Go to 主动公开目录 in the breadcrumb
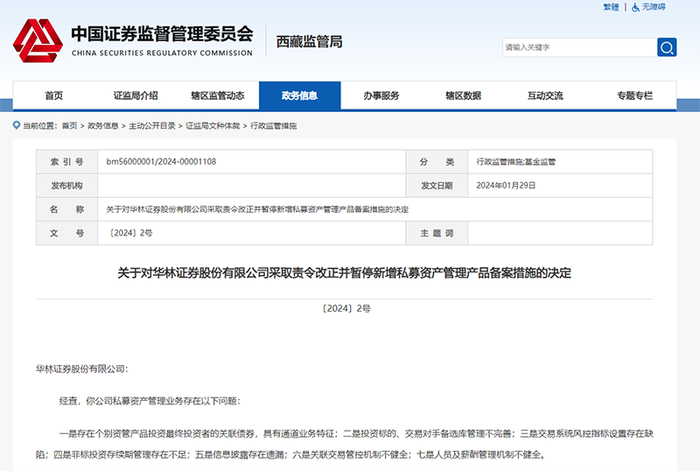The image size is (700, 471). (152, 126)
